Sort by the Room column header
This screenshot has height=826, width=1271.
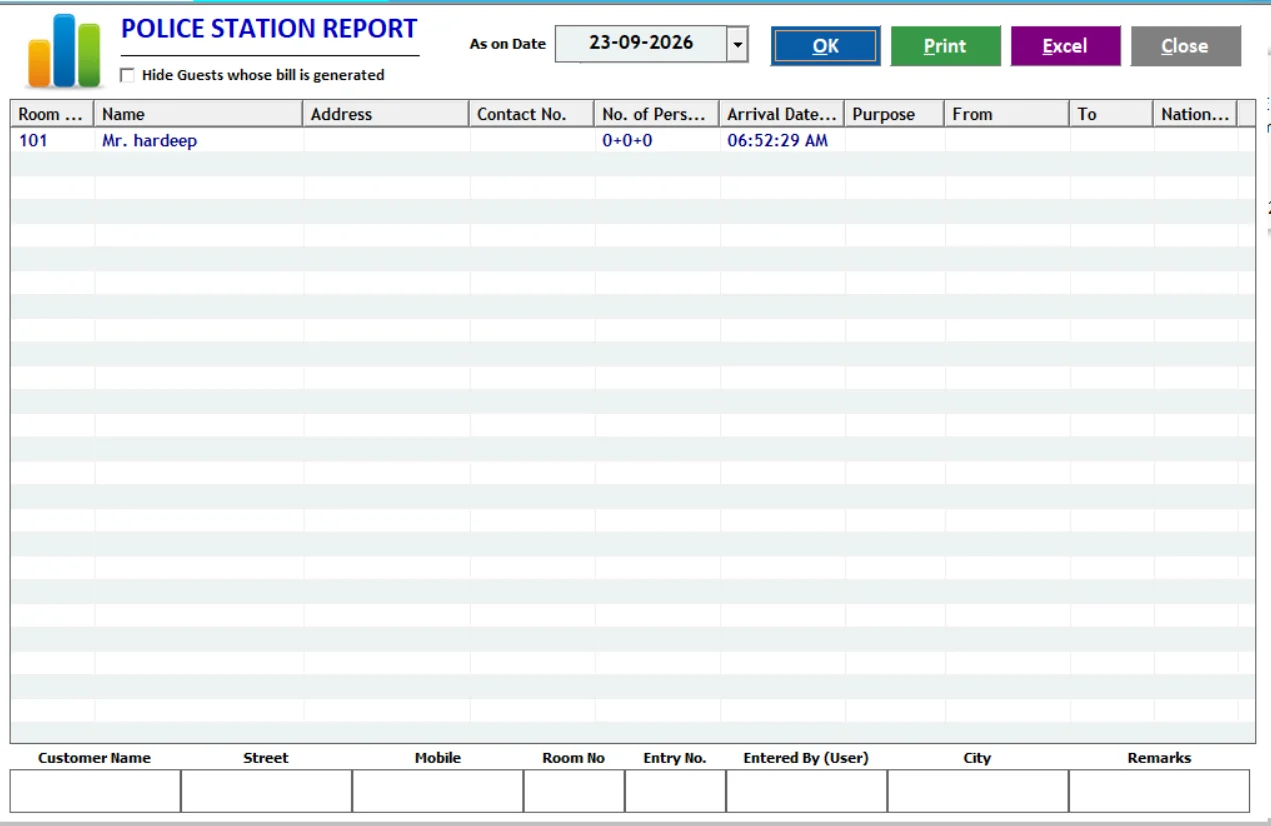[x=52, y=114]
